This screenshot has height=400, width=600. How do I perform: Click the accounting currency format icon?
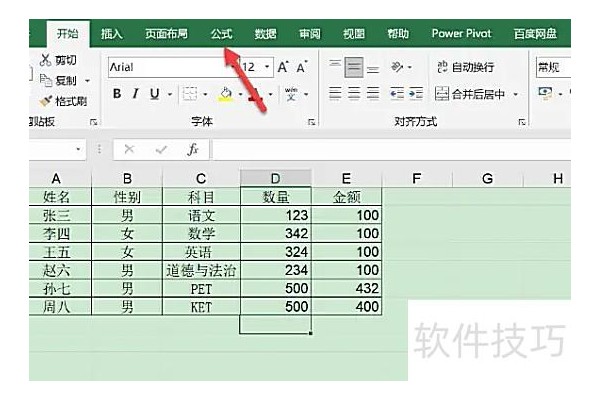point(545,93)
